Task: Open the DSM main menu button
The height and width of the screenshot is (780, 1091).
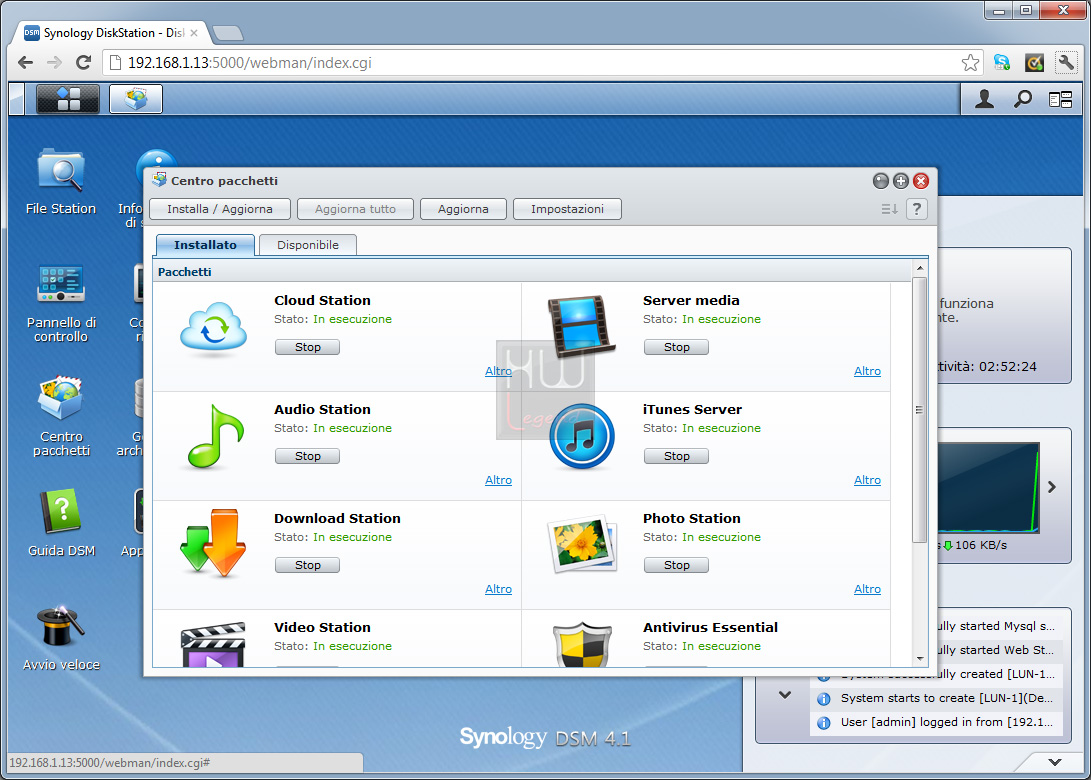Action: coord(67,99)
